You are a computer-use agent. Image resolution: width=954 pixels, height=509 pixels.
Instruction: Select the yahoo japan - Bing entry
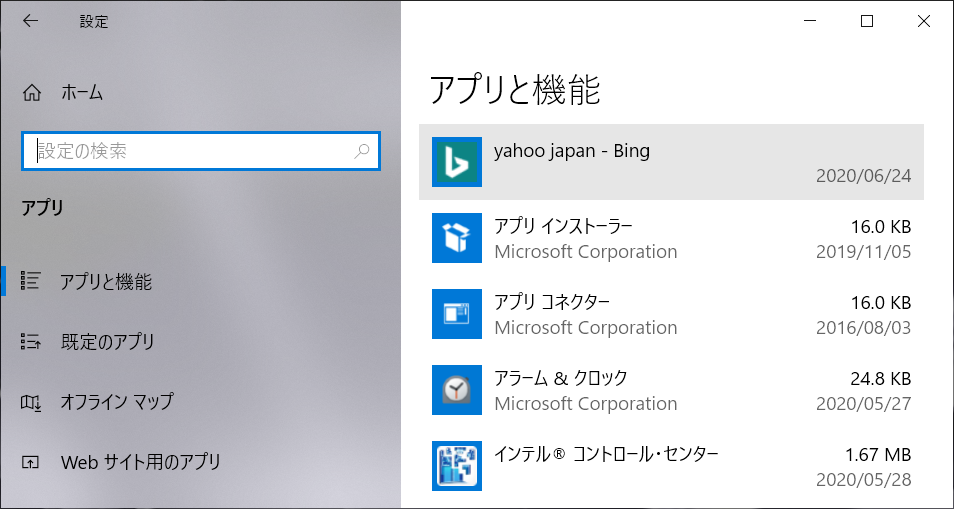672,162
